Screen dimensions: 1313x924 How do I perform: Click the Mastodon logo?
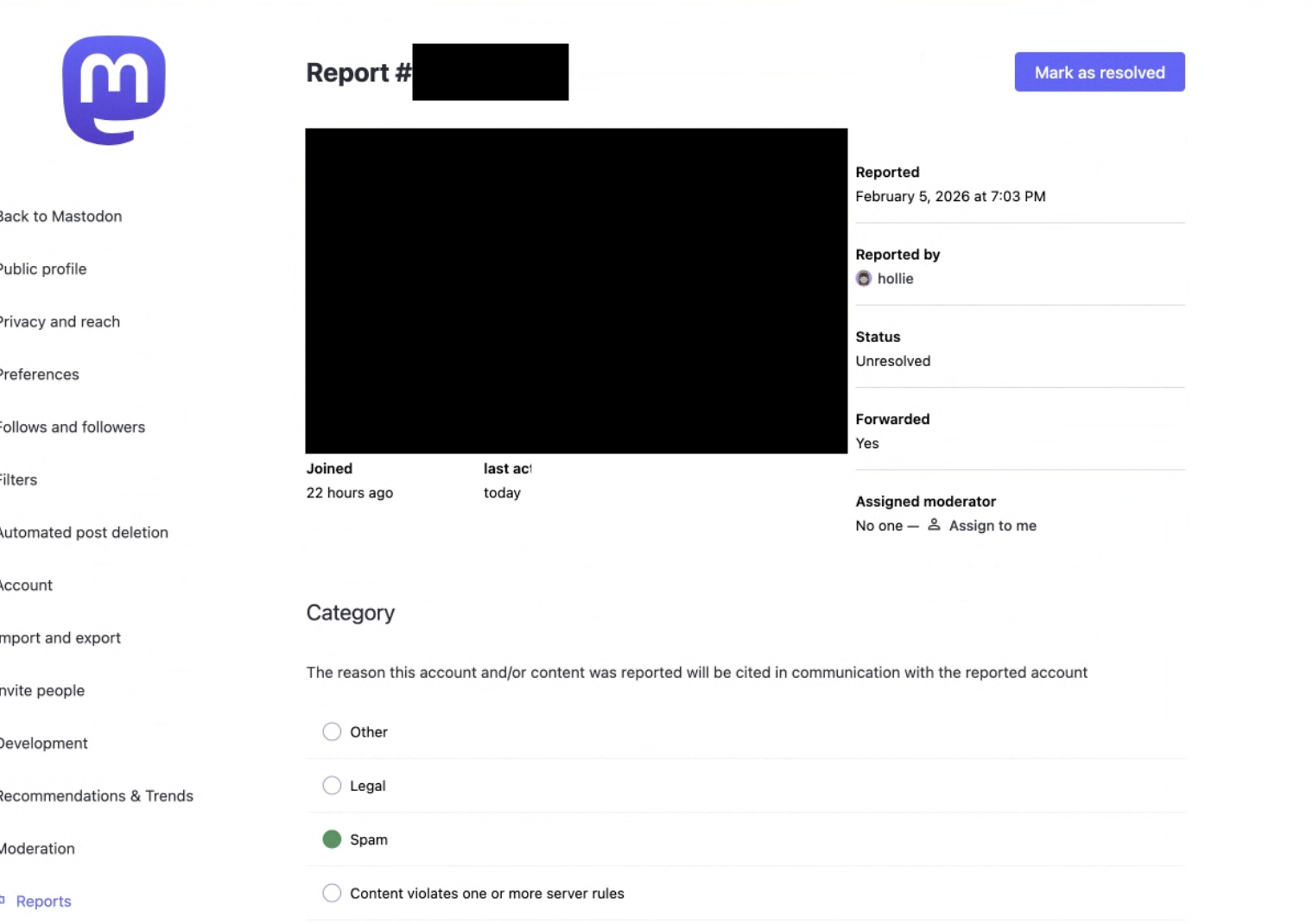pyautogui.click(x=113, y=90)
